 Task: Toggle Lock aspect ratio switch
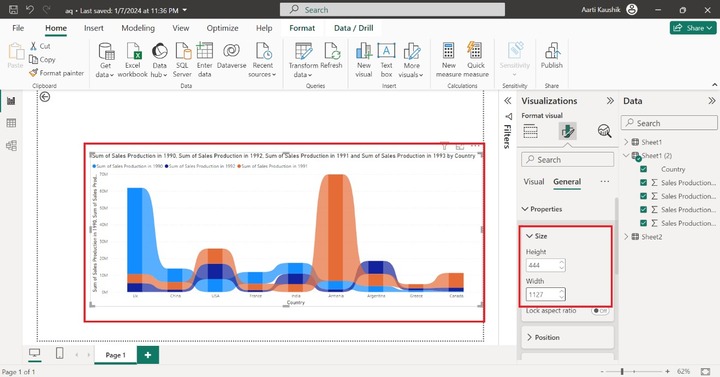coord(600,311)
